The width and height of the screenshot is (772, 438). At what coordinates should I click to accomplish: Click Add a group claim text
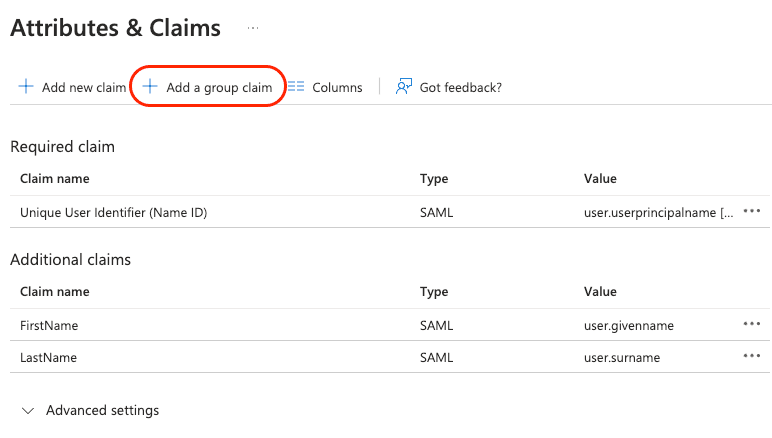coord(219,88)
